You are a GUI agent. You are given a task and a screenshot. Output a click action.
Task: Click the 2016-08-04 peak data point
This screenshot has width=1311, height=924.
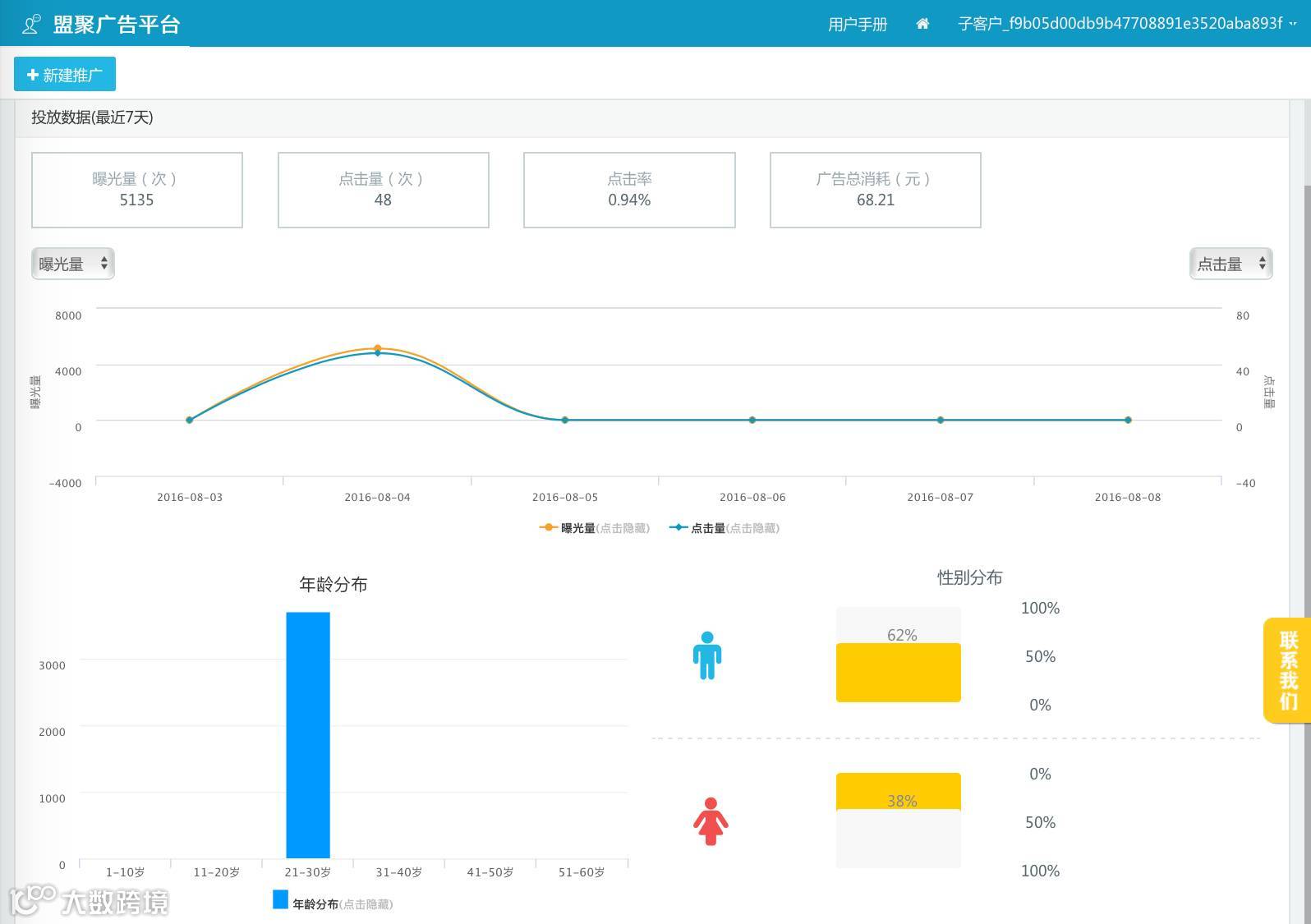pyautogui.click(x=378, y=349)
